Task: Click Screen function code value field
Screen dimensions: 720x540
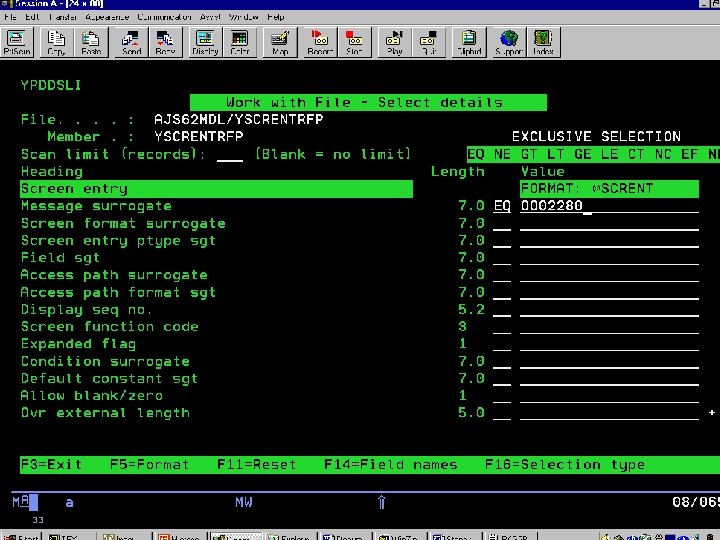Action: (609, 327)
